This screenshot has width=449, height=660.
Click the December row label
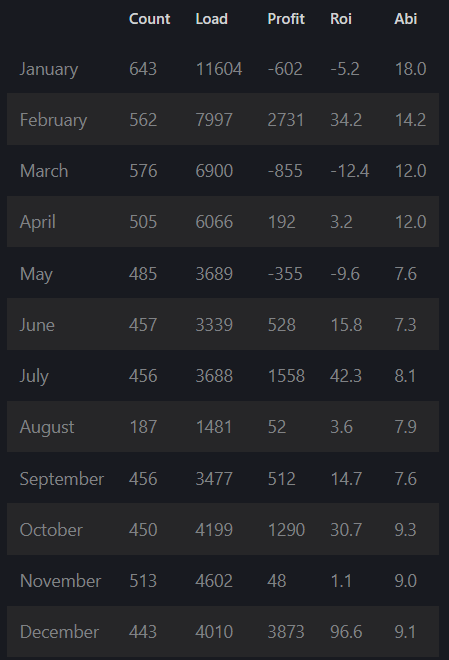click(x=59, y=632)
